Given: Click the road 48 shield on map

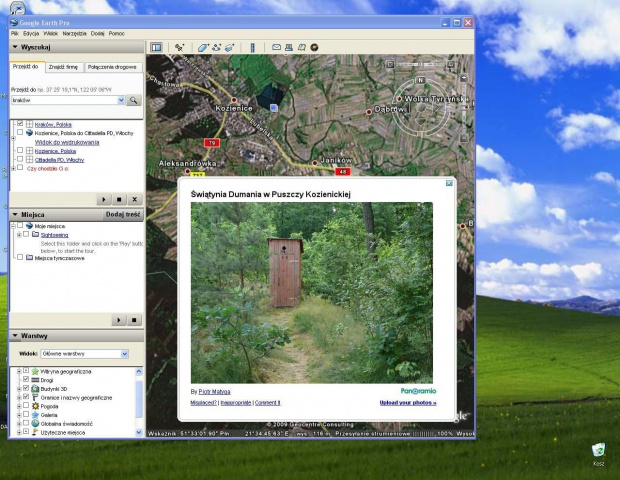Looking at the screenshot, I should (342, 172).
